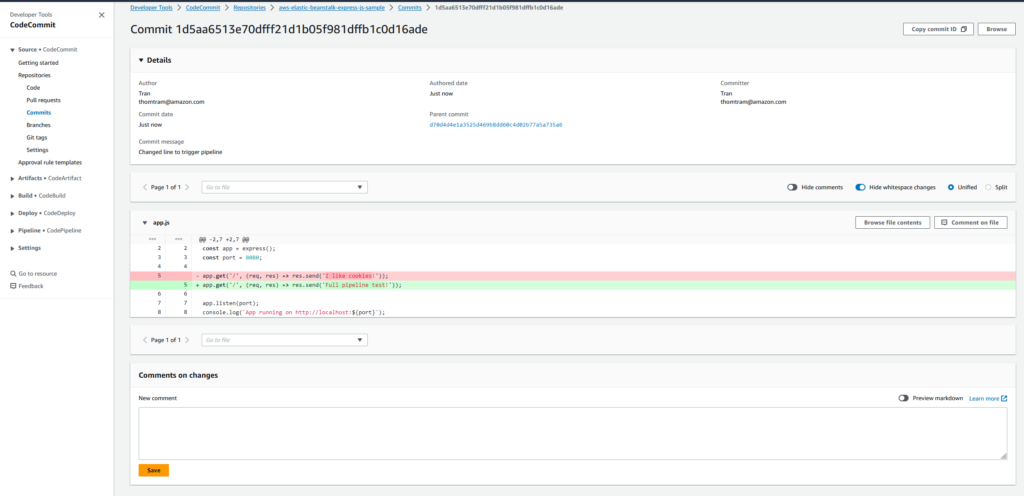Go to next page in top pagination
The height and width of the screenshot is (496, 1024).
[x=187, y=187]
